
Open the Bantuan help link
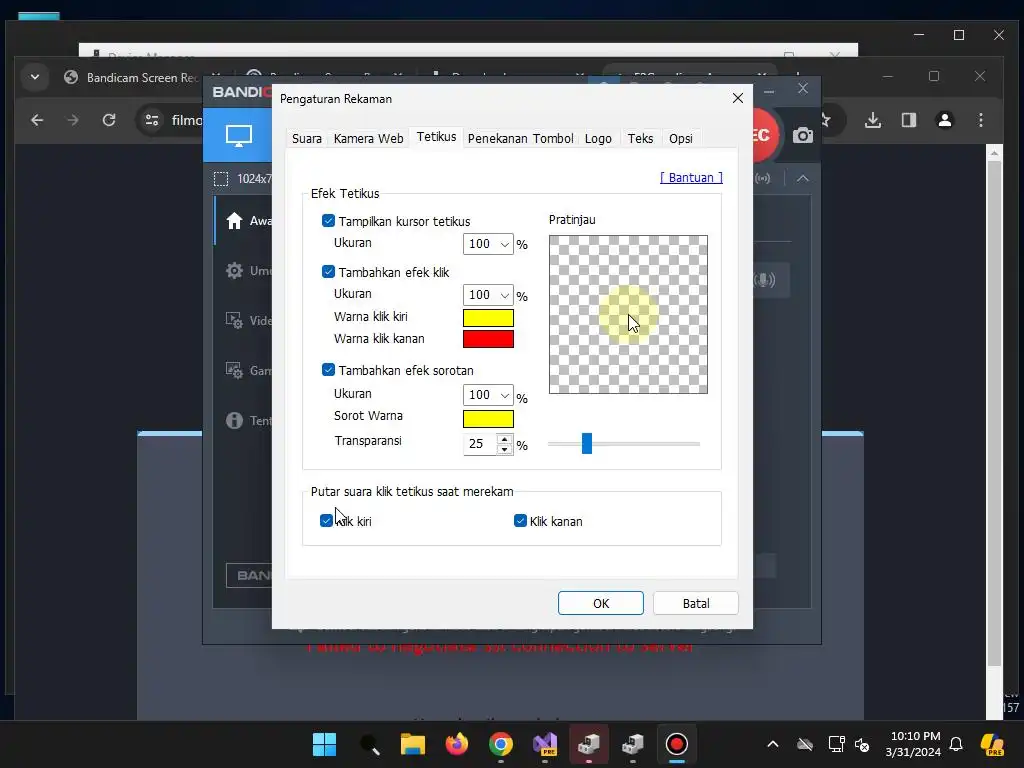(x=691, y=178)
